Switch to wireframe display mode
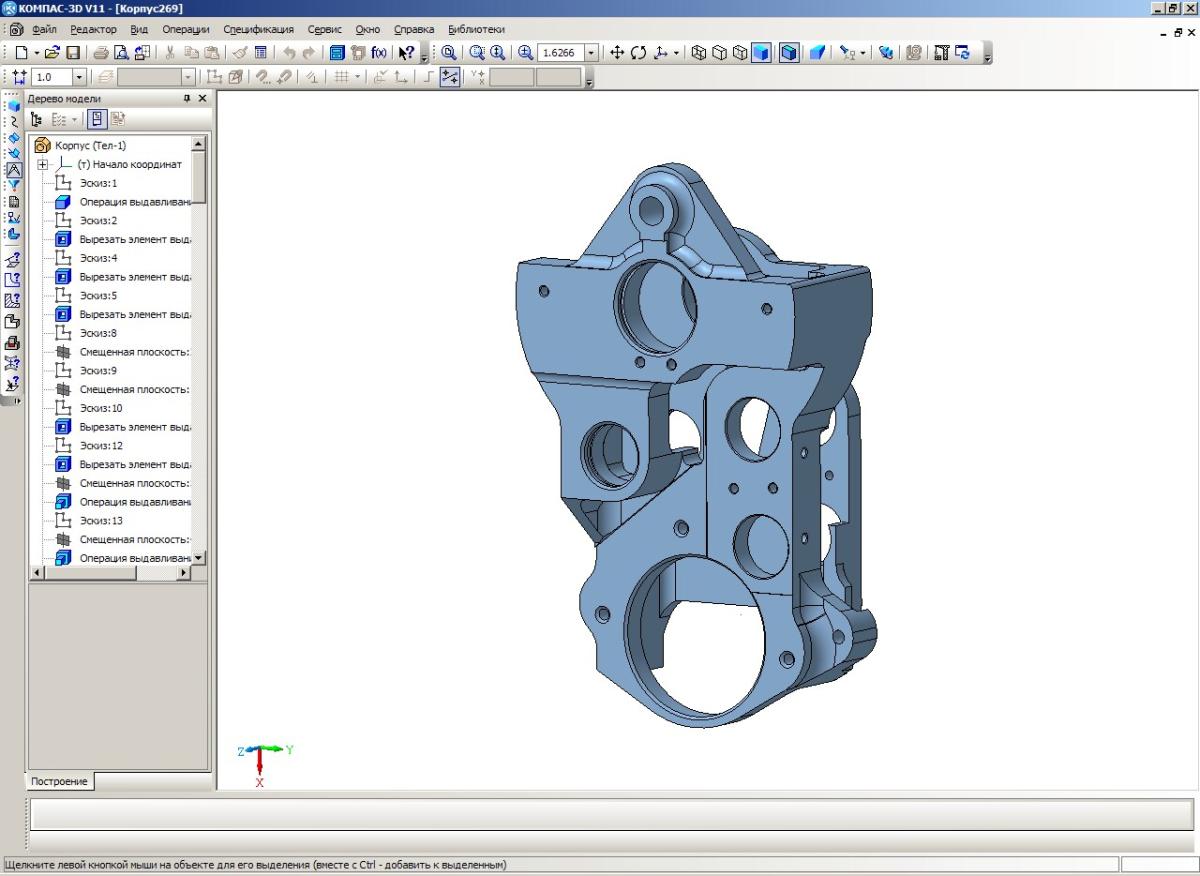The width and height of the screenshot is (1200, 876). pyautogui.click(x=700, y=53)
